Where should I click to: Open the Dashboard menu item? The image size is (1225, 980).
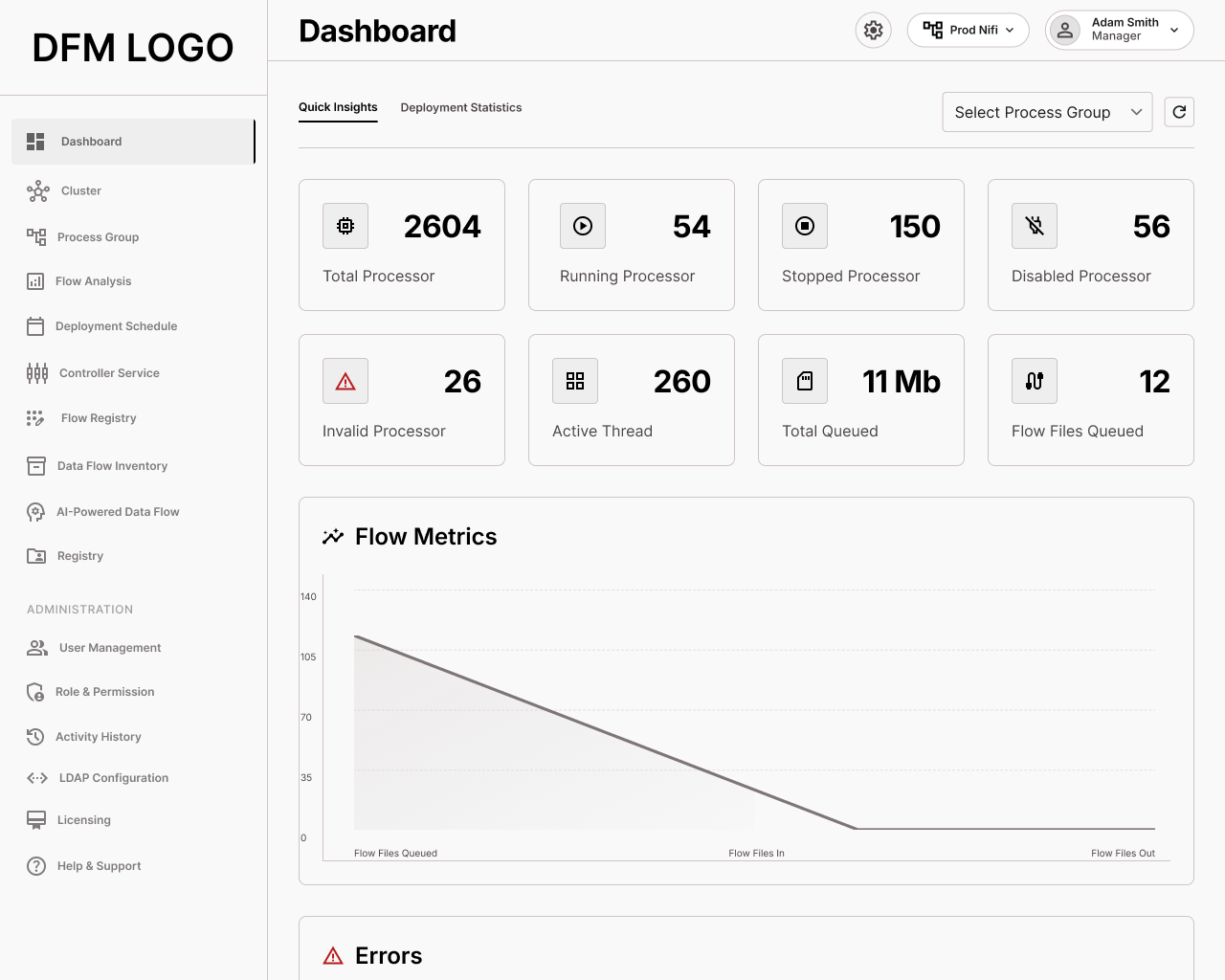click(134, 142)
